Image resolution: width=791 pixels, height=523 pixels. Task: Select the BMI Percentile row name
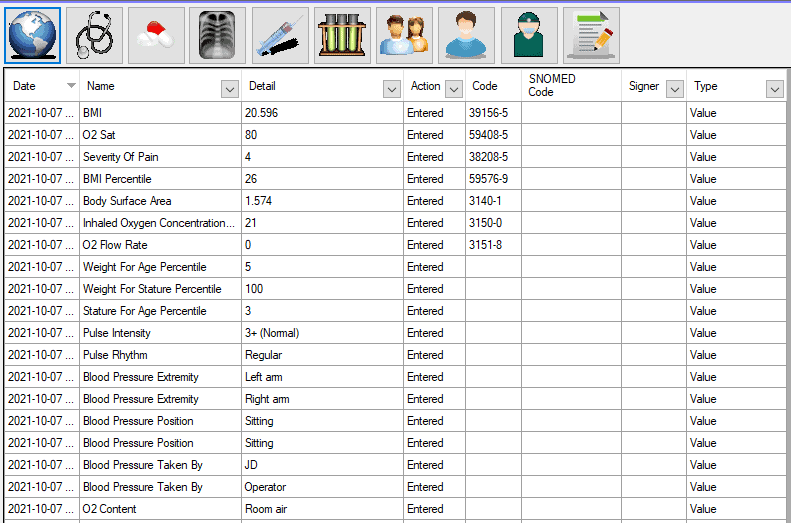pyautogui.click(x=160, y=179)
